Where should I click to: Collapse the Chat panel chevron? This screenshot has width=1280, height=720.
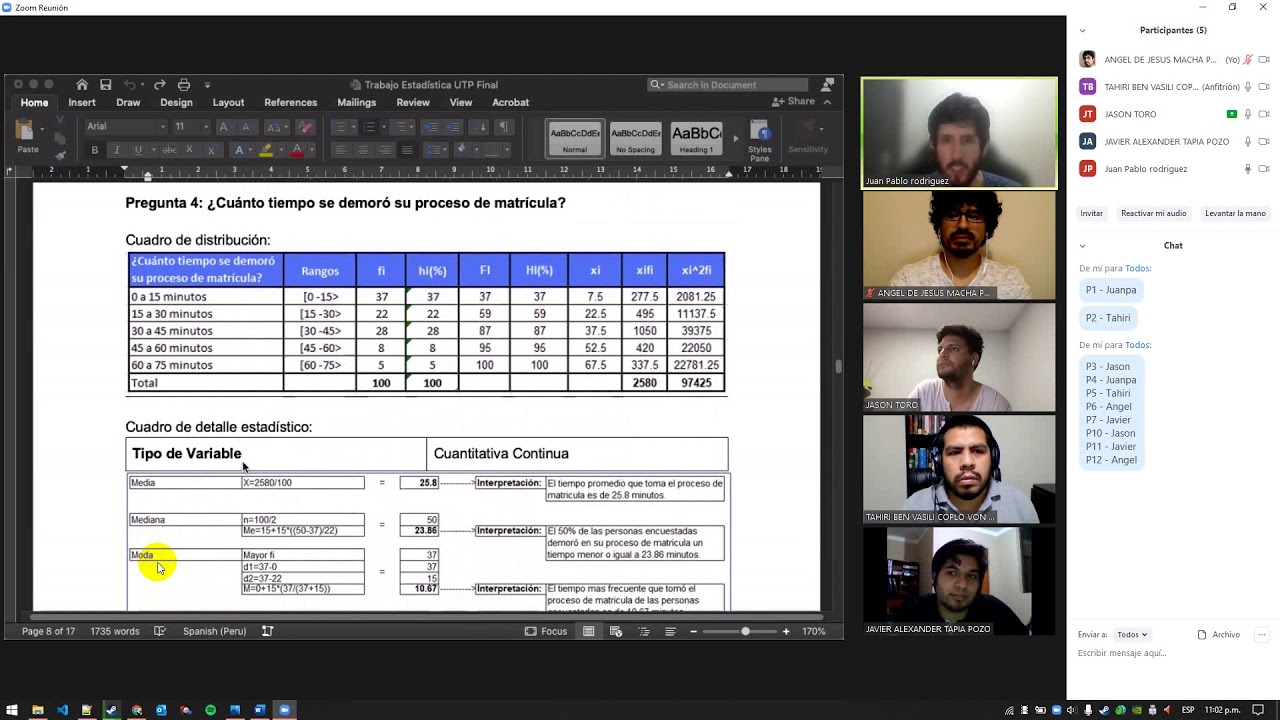point(1082,246)
